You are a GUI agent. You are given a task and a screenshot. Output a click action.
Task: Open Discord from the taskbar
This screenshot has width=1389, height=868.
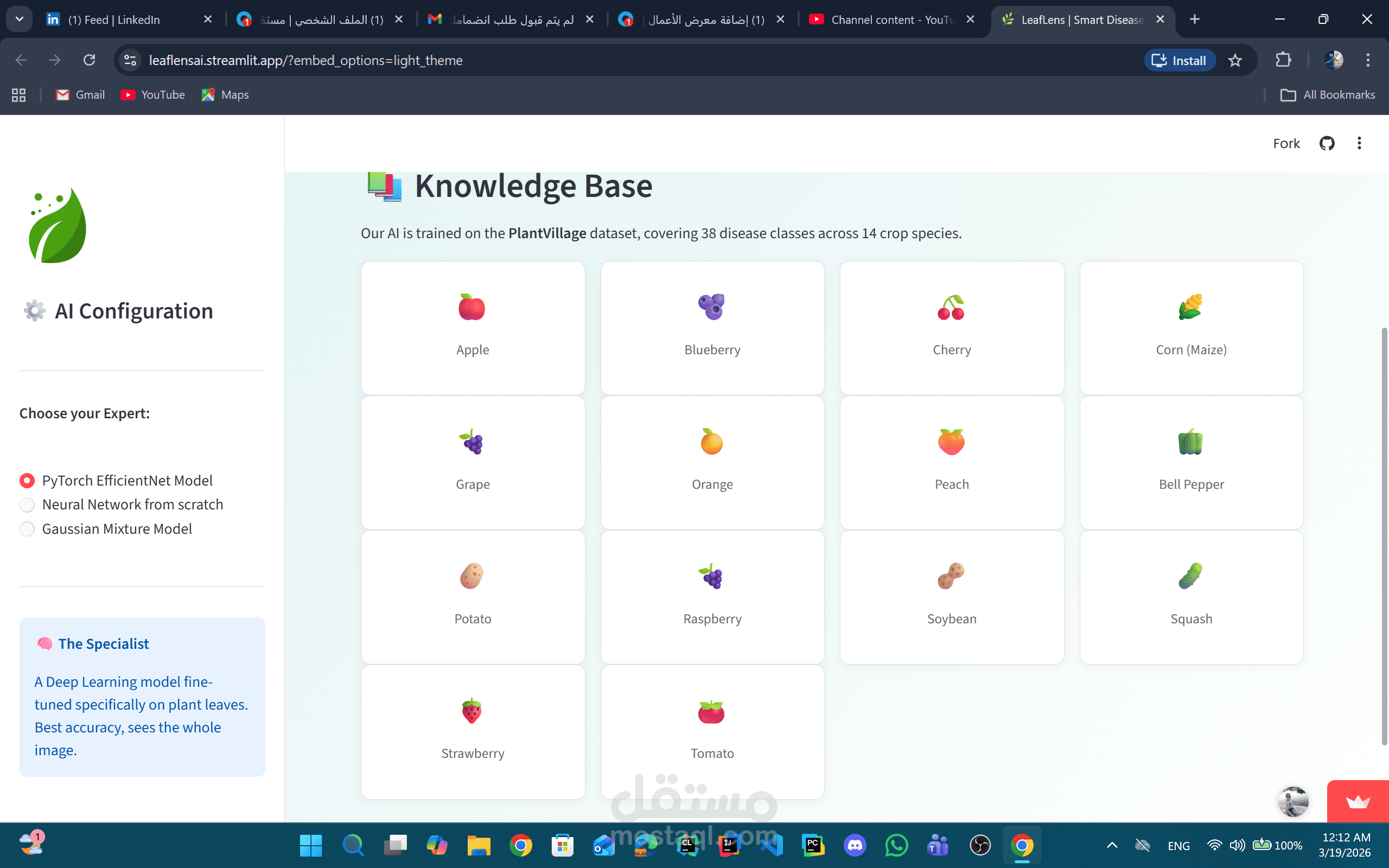pos(855,845)
